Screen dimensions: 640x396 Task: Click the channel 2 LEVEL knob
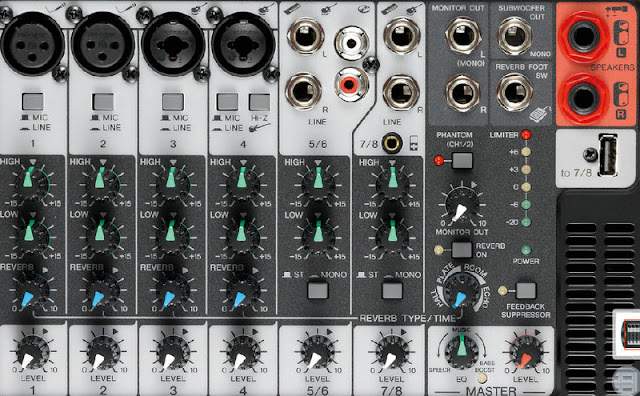pyautogui.click(x=103, y=352)
